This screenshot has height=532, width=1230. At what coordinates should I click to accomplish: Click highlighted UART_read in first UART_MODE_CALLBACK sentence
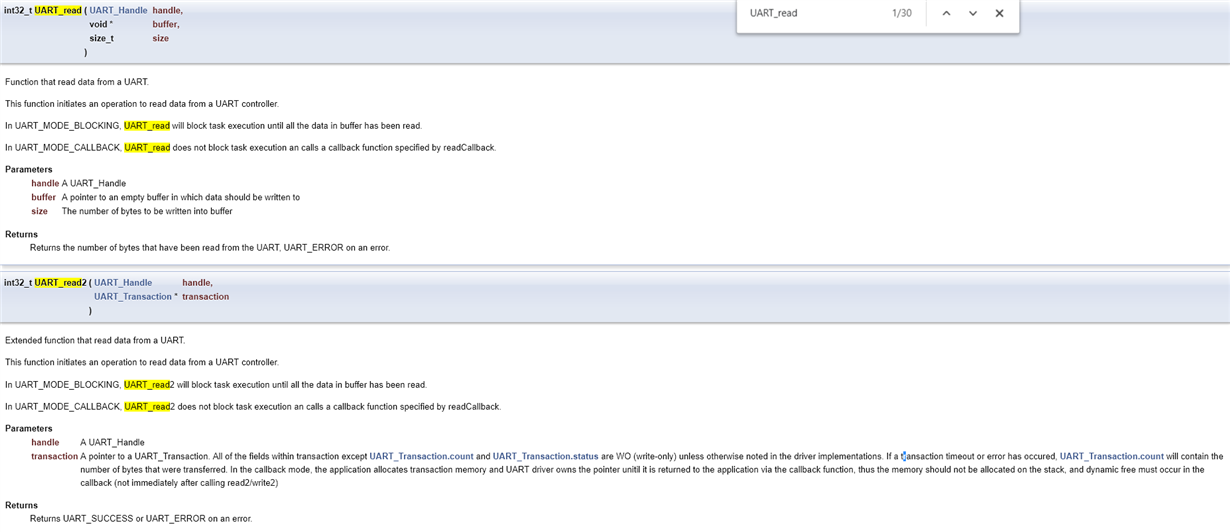[147, 148]
